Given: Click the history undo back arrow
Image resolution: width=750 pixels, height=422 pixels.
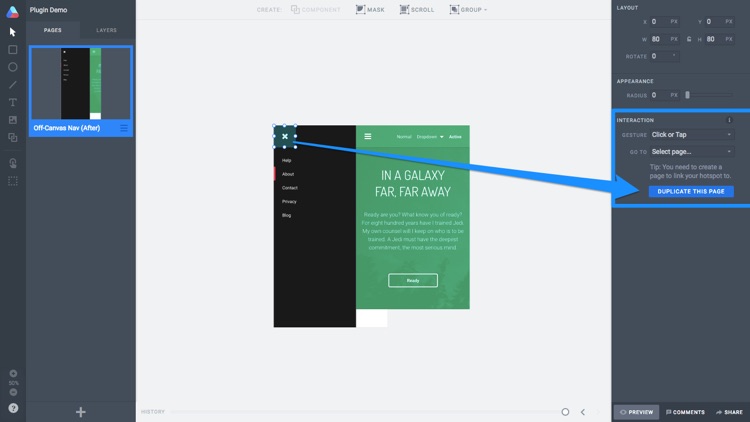Looking at the screenshot, I should coord(583,412).
